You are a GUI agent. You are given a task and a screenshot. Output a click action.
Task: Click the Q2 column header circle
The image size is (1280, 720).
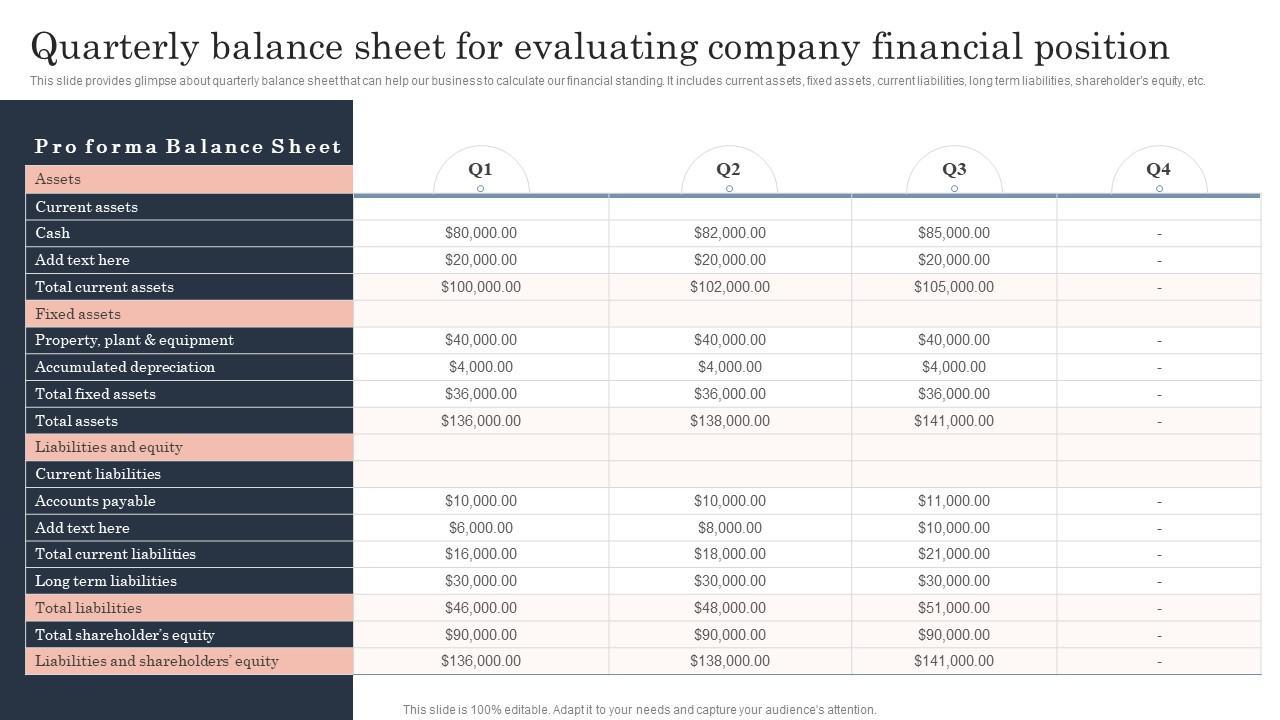tap(729, 170)
